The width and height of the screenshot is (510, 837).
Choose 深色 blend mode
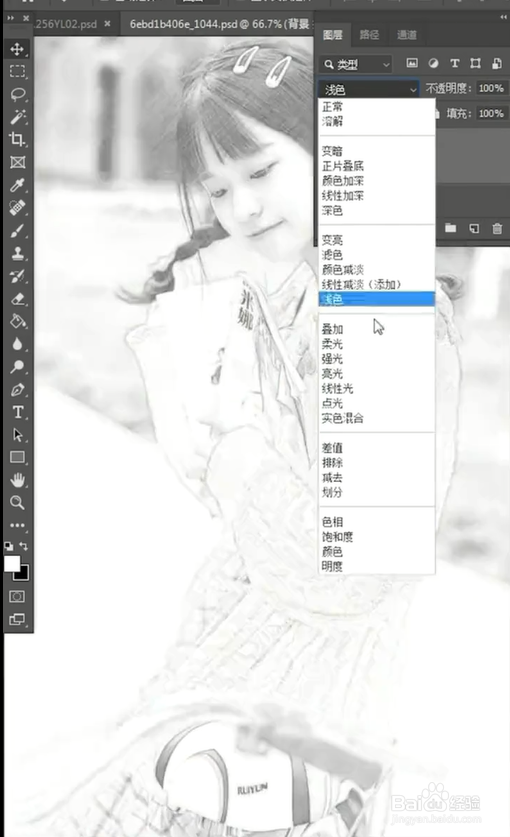point(376,211)
